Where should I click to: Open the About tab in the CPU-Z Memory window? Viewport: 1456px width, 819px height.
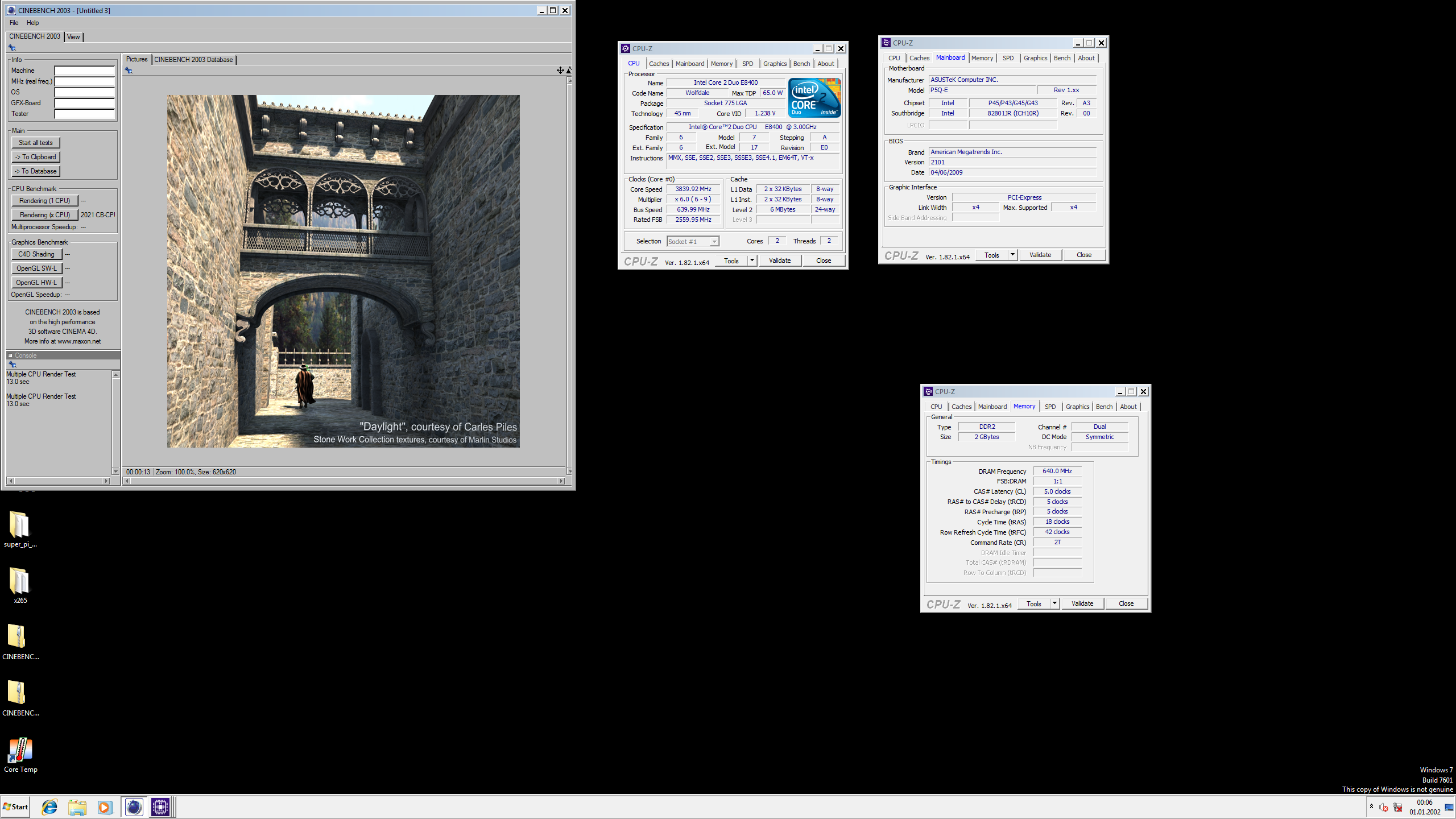click(1128, 407)
